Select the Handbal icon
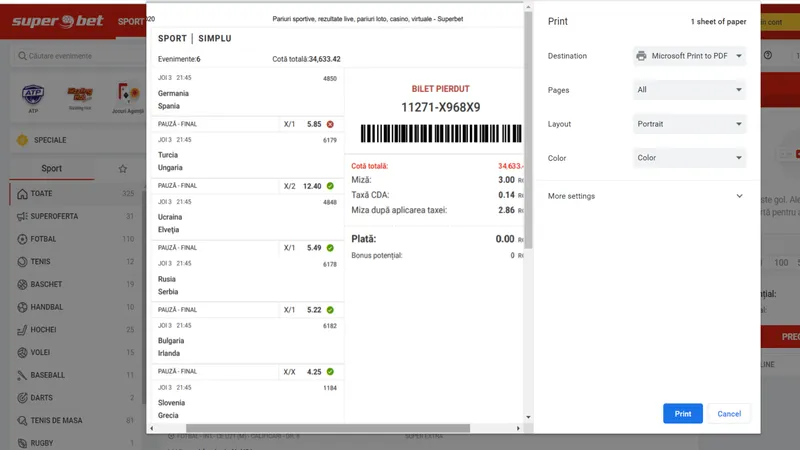This screenshot has height=450, width=800. [x=22, y=307]
